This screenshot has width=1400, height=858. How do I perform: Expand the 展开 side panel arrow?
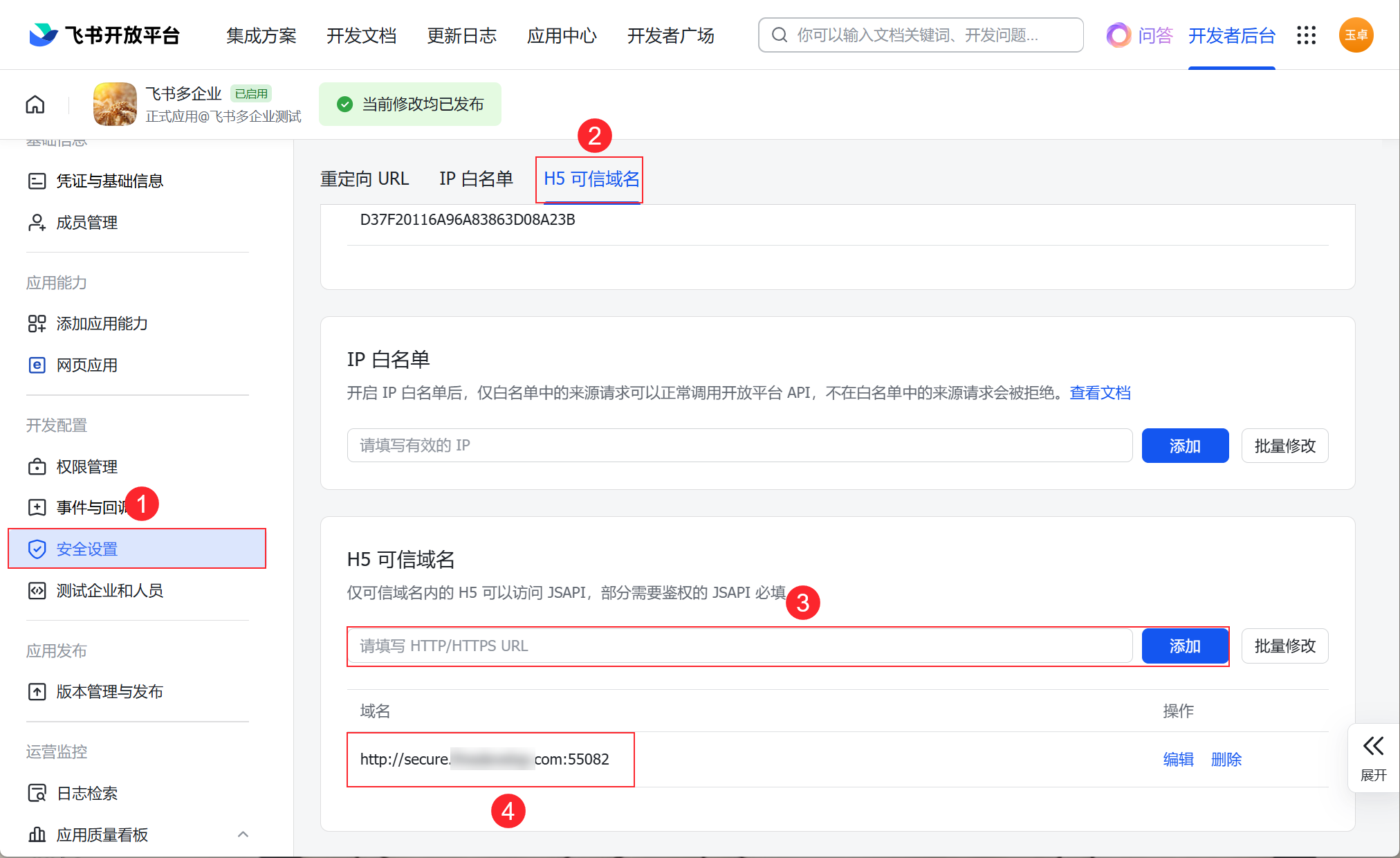tap(1373, 747)
